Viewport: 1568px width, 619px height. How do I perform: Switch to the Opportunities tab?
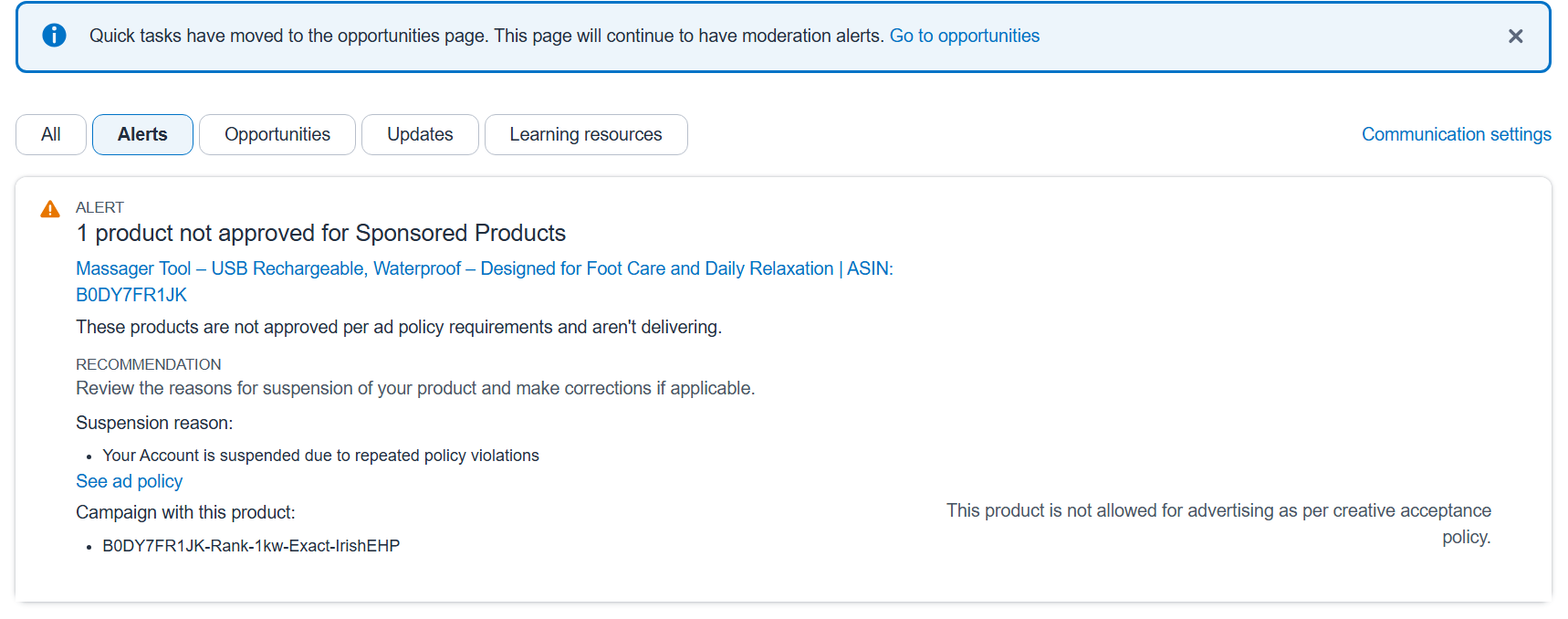click(x=277, y=134)
